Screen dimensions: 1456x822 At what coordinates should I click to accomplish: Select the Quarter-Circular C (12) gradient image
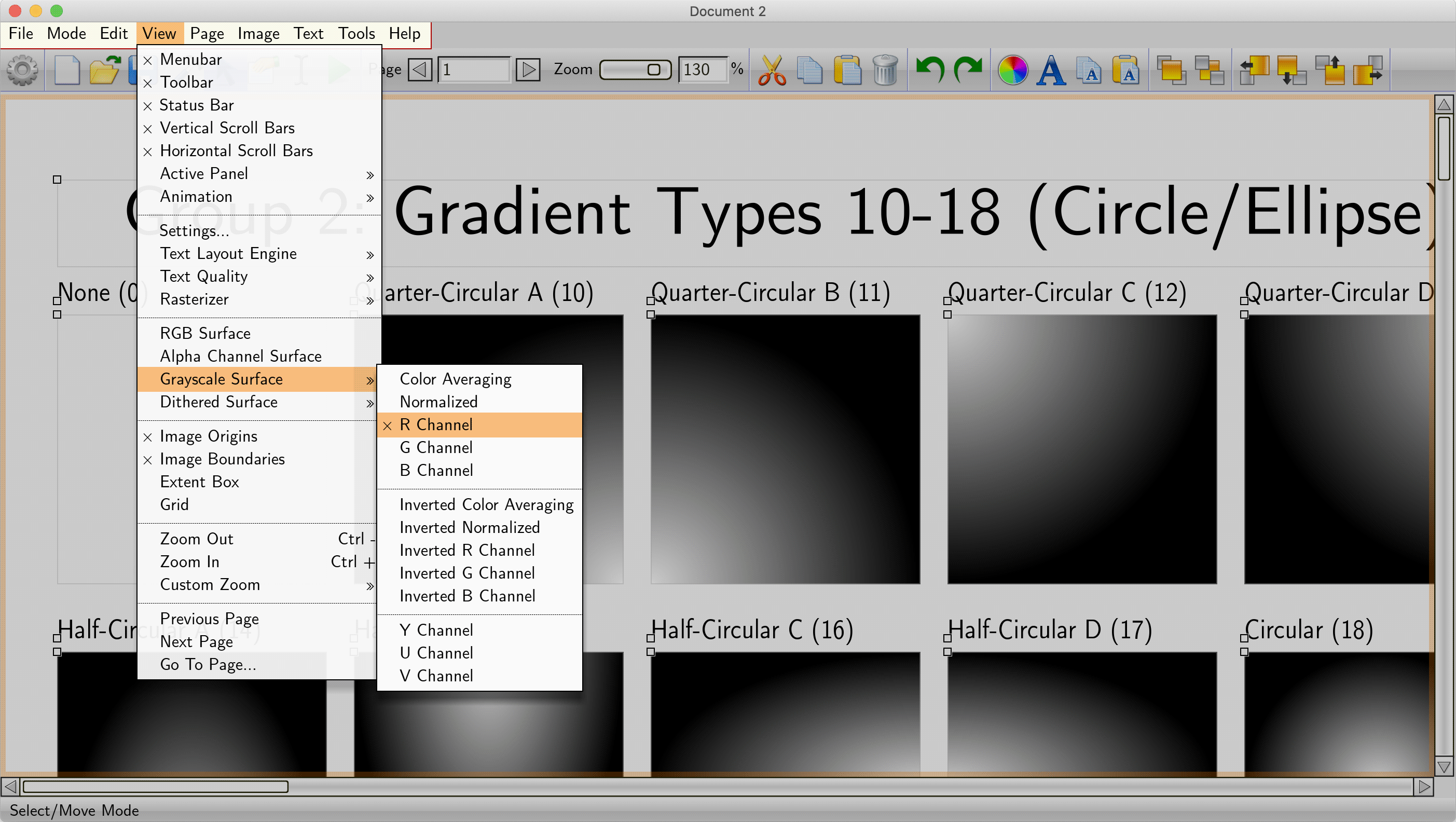coord(1082,449)
